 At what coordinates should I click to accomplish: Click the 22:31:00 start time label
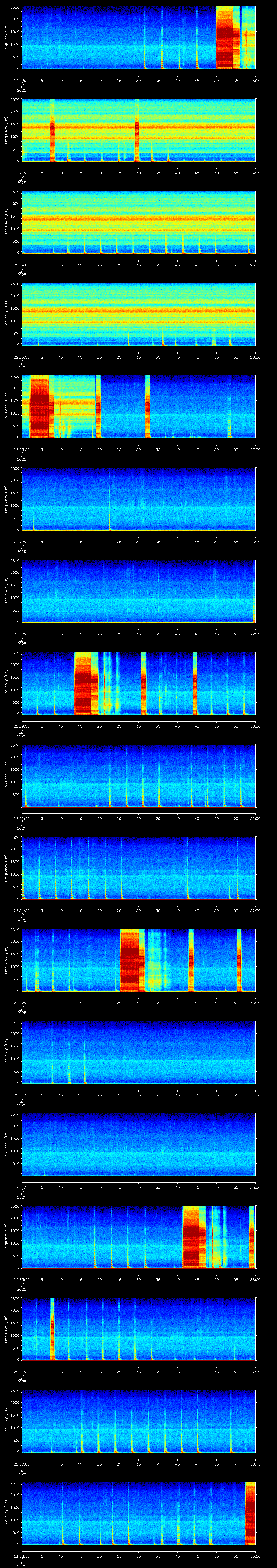click(x=22, y=910)
